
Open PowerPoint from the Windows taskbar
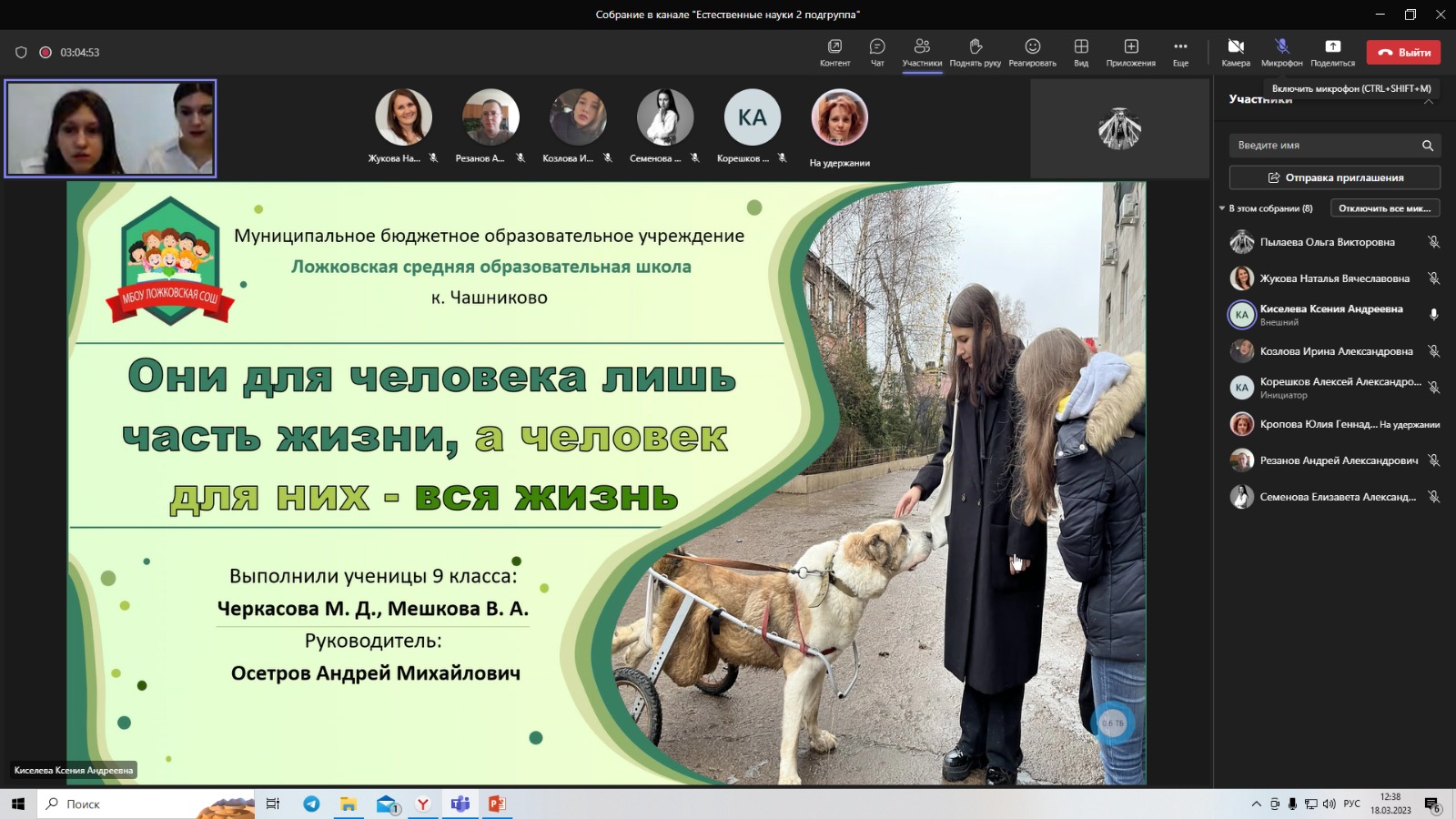pyautogui.click(x=497, y=804)
